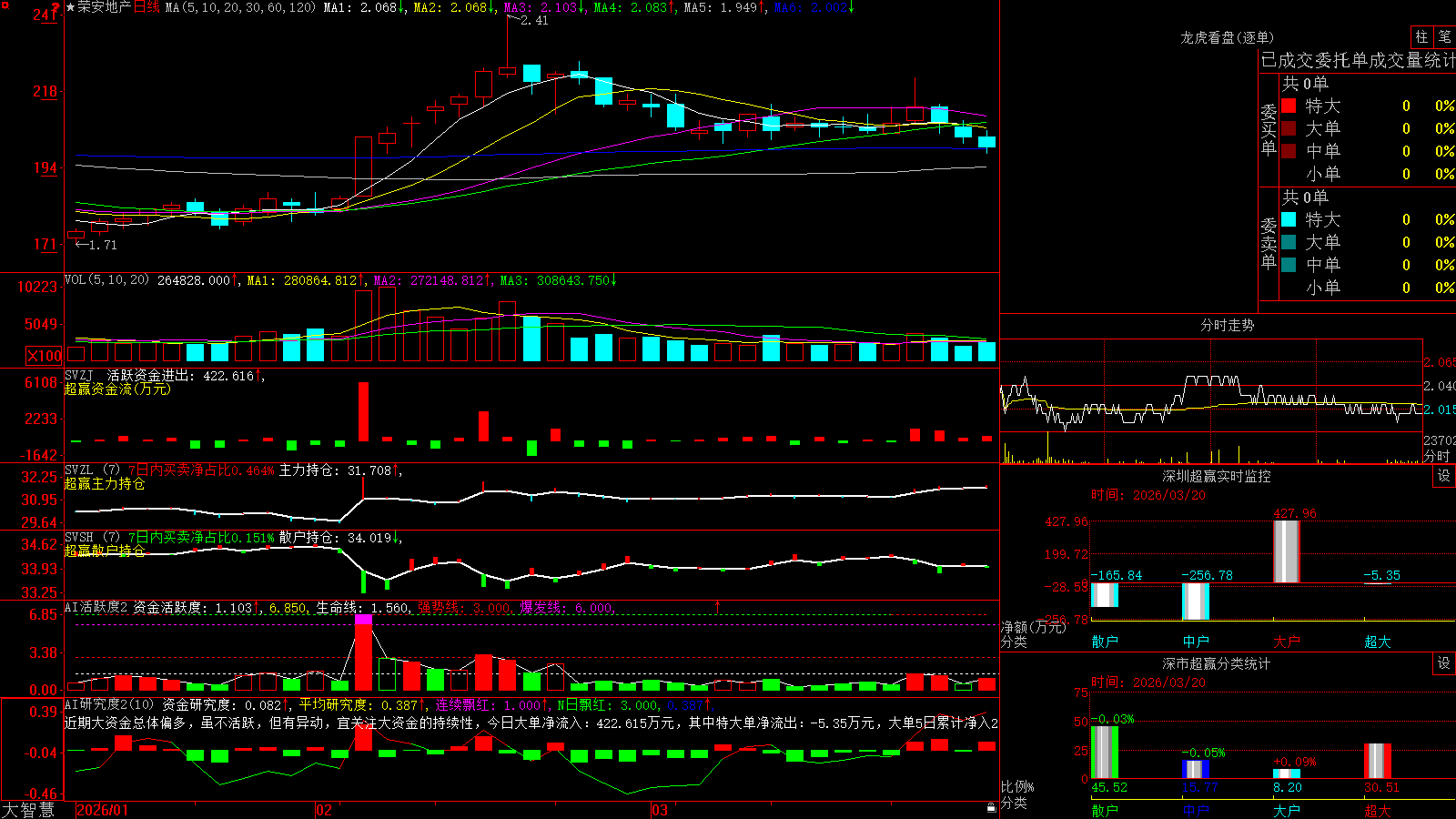1456x819 pixels.
Task: Click the 2.41 high price annotation
Action: [x=534, y=20]
